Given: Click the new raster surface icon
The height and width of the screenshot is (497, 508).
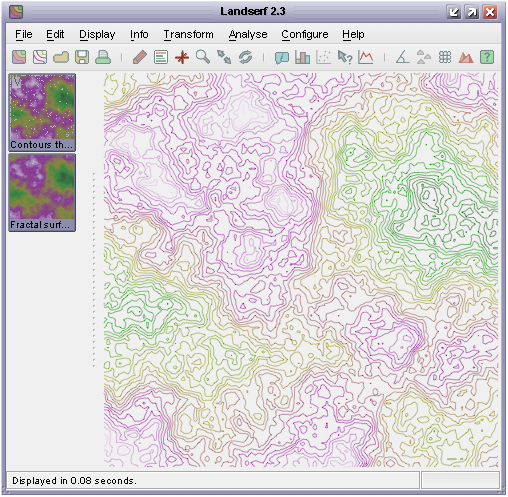Looking at the screenshot, I should pos(19,57).
